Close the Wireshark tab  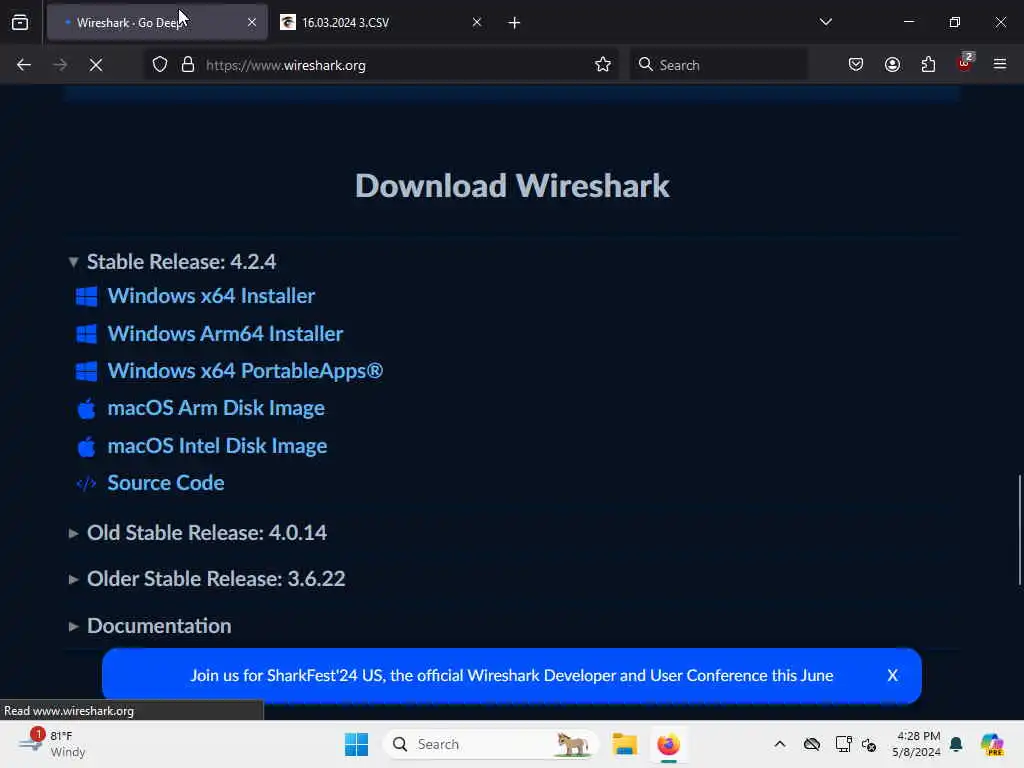pyautogui.click(x=252, y=23)
